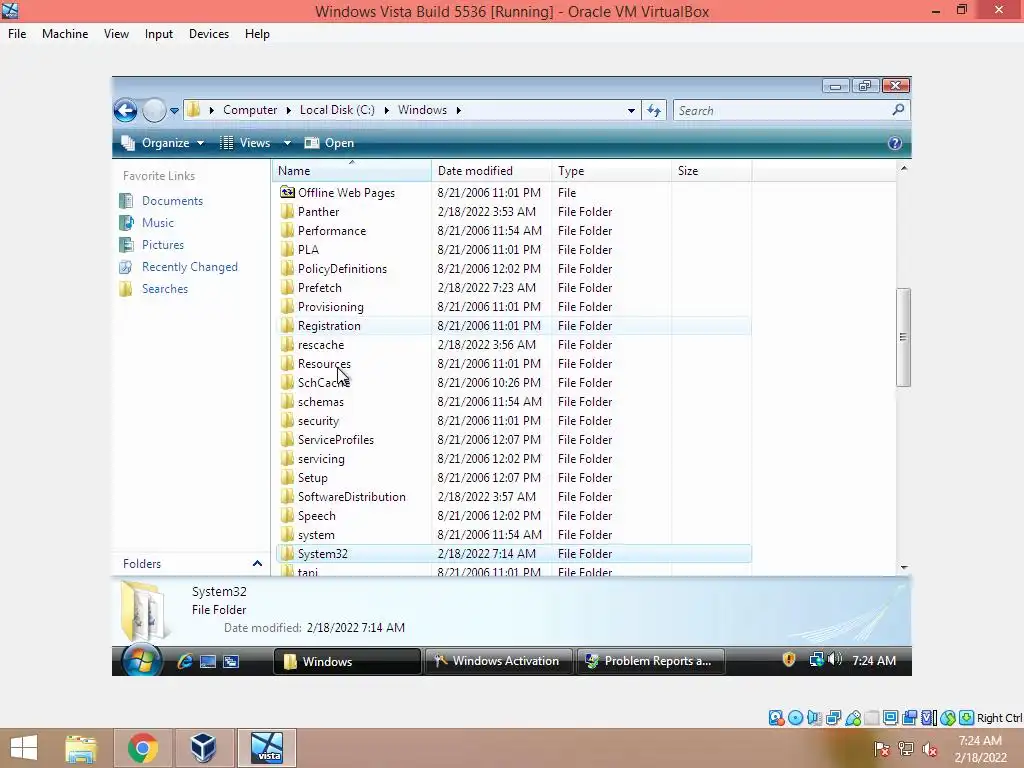
Task: Click Vista security shield tray icon
Action: (789, 660)
